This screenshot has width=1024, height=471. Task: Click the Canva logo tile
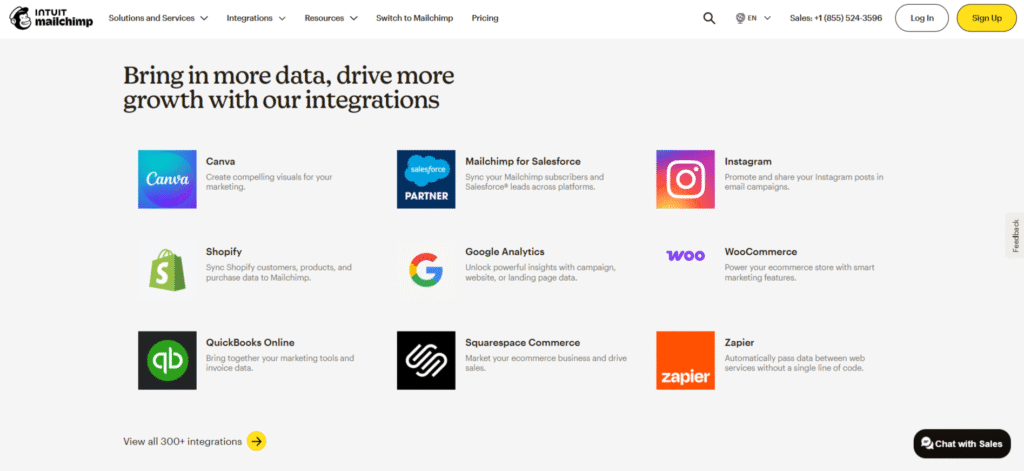coord(167,179)
